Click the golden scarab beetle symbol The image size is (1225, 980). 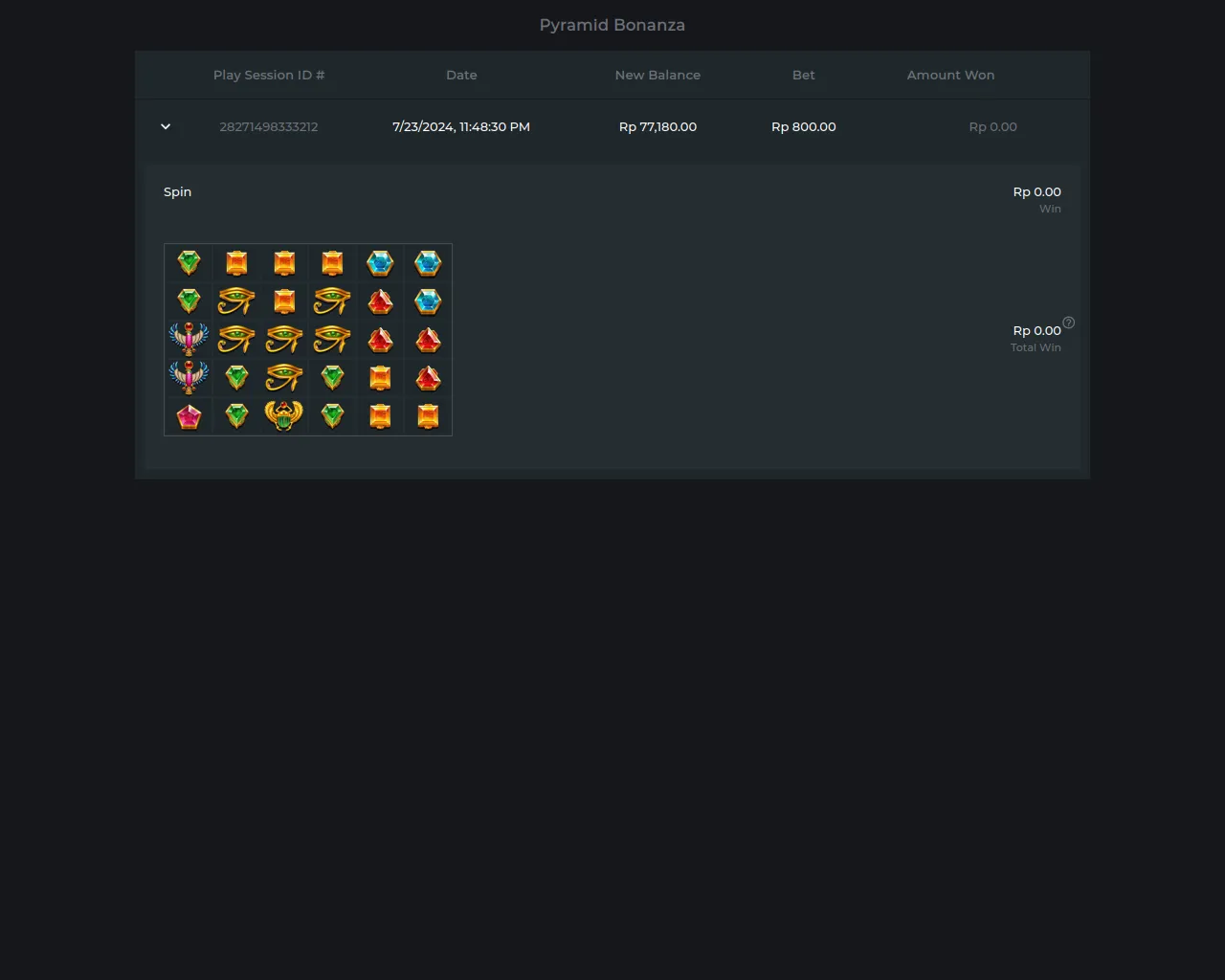click(x=284, y=415)
